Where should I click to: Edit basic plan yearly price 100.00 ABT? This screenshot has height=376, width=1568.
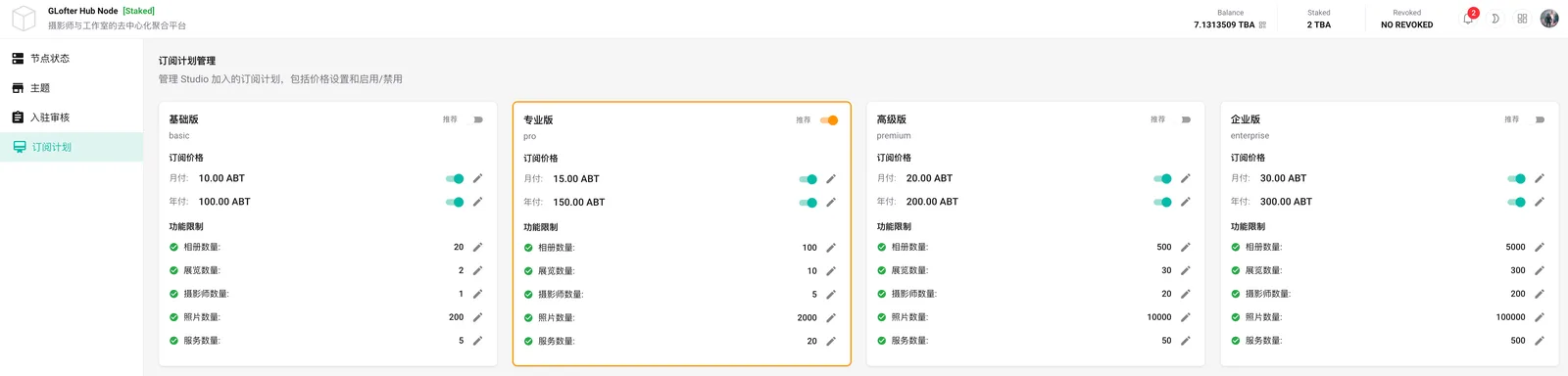point(477,202)
